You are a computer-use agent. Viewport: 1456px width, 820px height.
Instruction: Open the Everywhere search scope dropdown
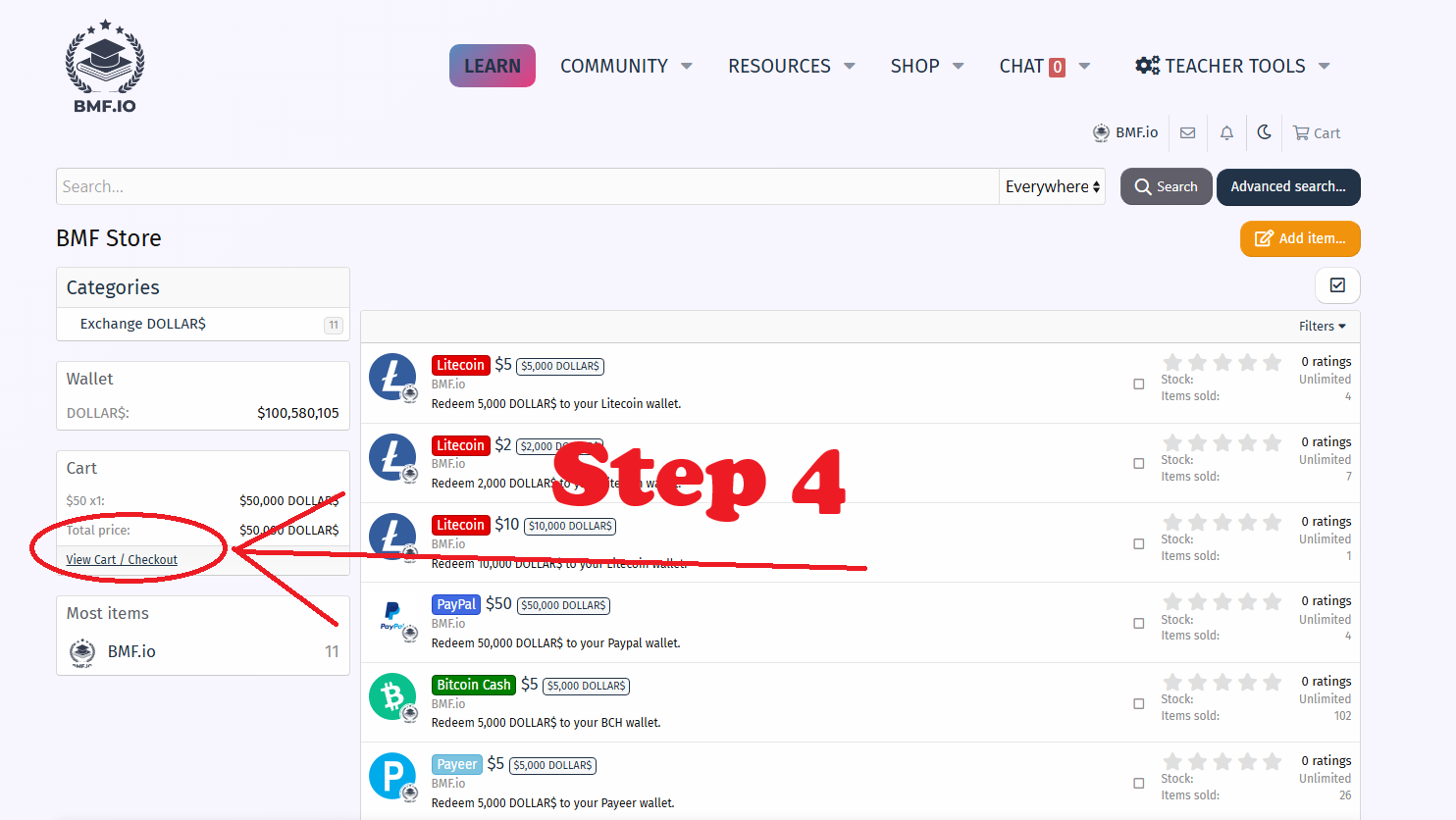1053,186
